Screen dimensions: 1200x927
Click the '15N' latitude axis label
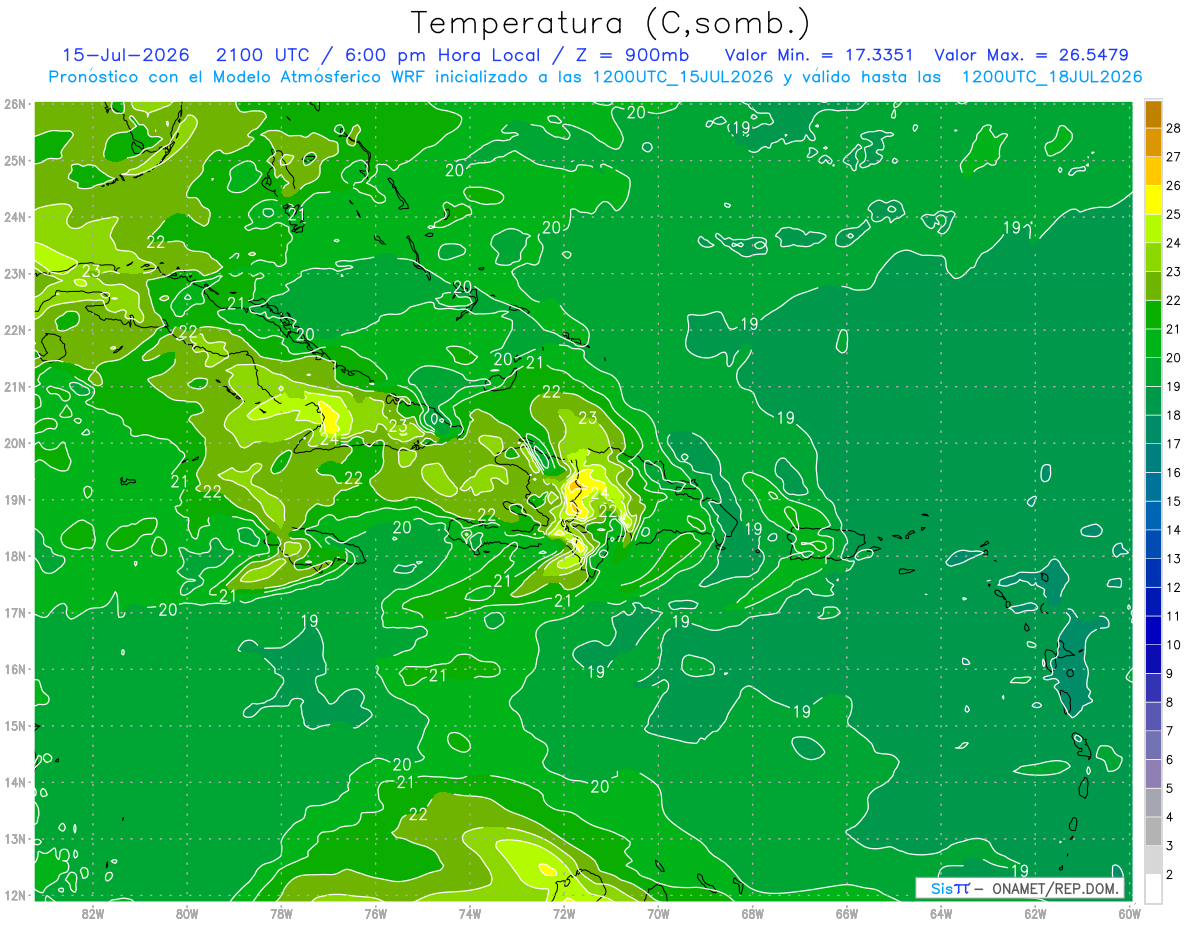15,725
